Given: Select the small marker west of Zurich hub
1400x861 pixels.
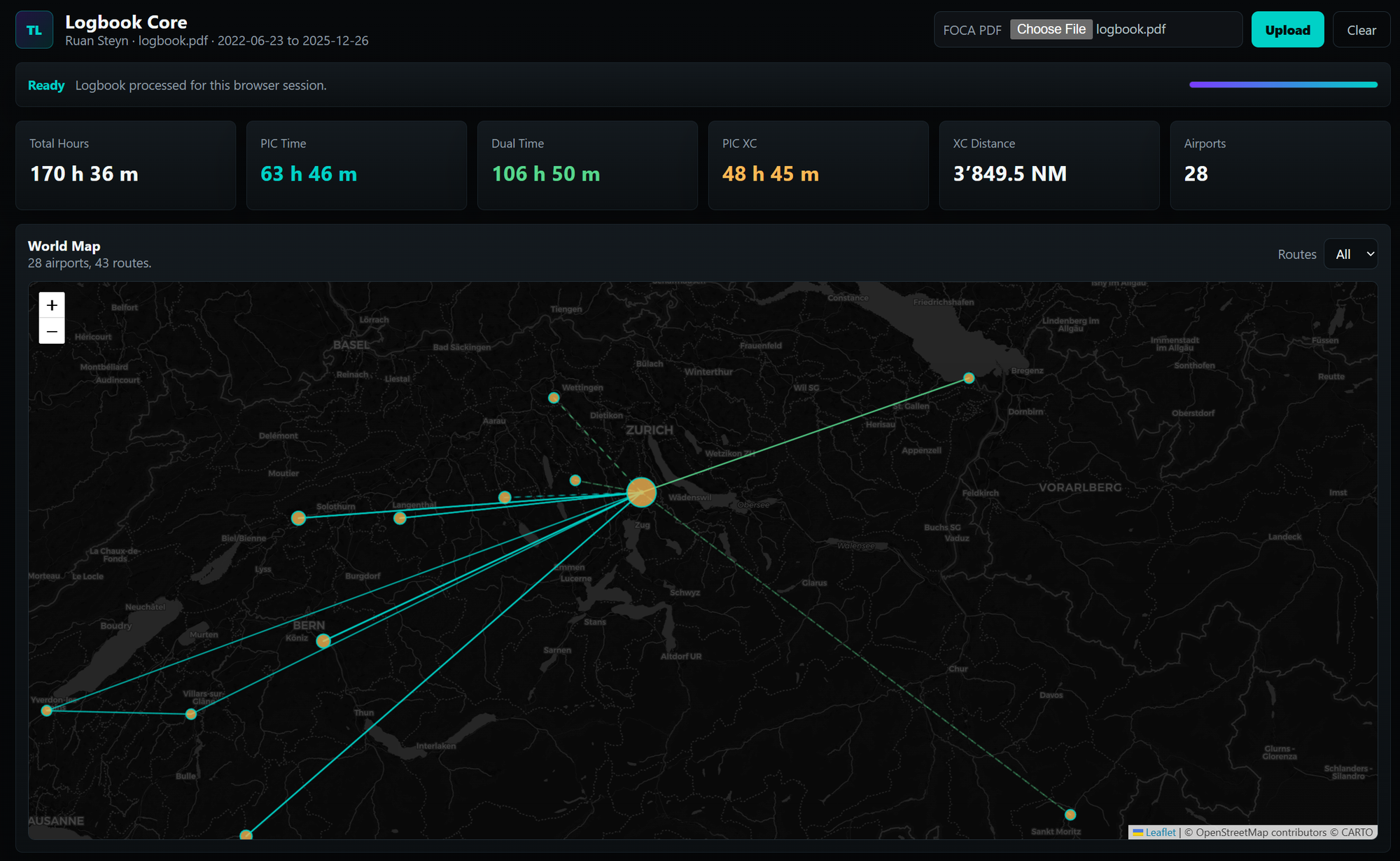Looking at the screenshot, I should click(x=575, y=480).
